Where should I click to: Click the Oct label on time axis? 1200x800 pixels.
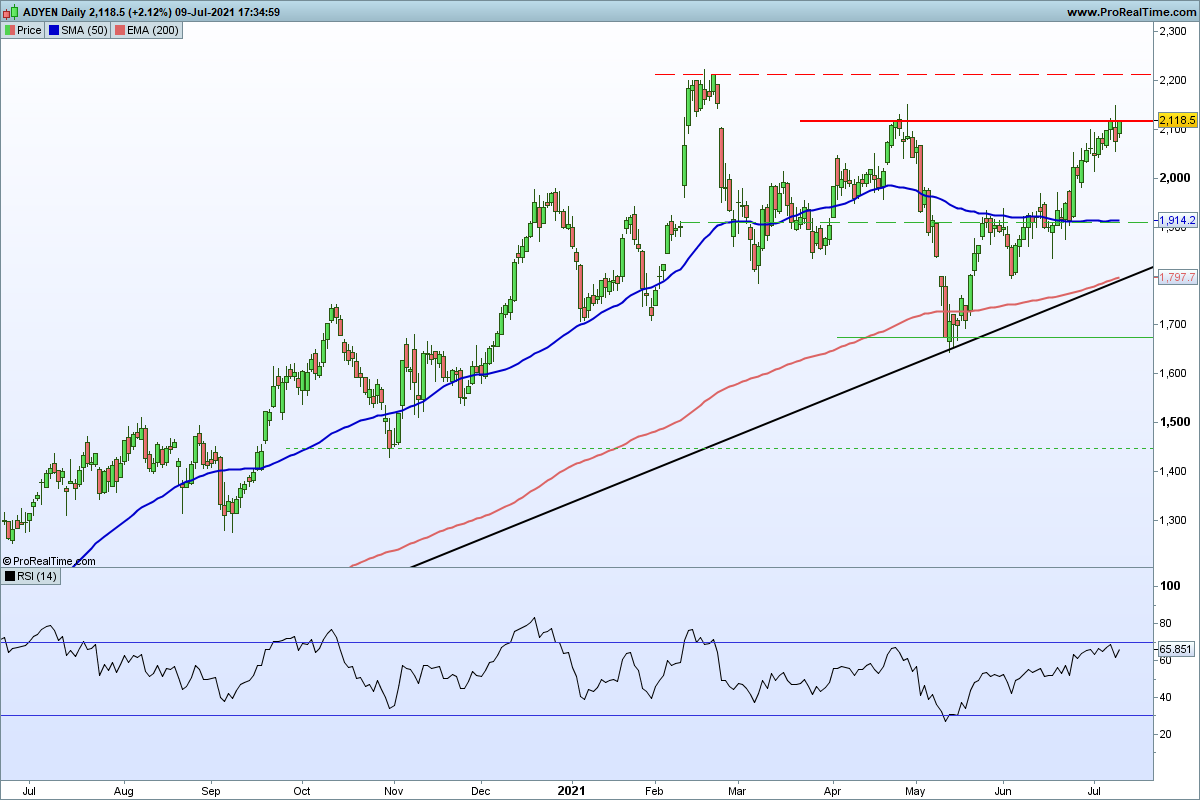300,790
